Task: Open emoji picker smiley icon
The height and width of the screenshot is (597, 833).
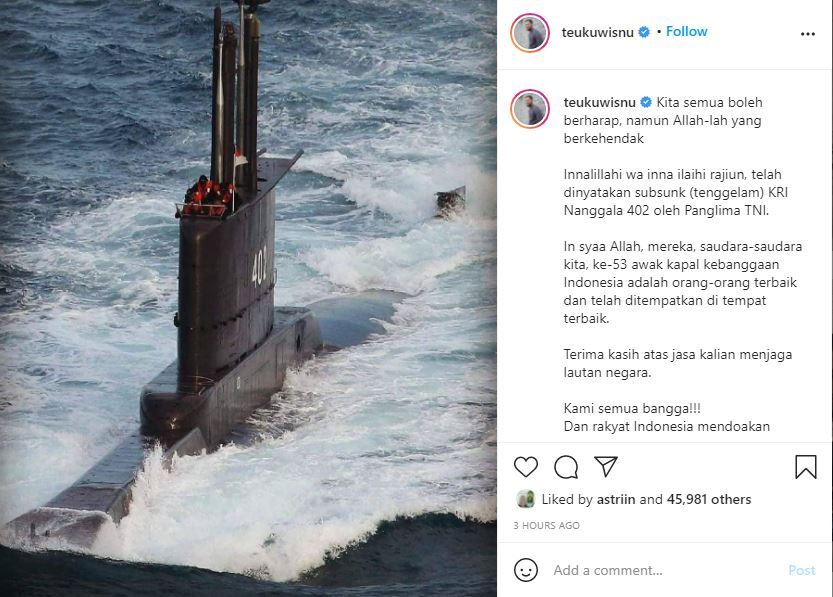Action: (x=526, y=570)
